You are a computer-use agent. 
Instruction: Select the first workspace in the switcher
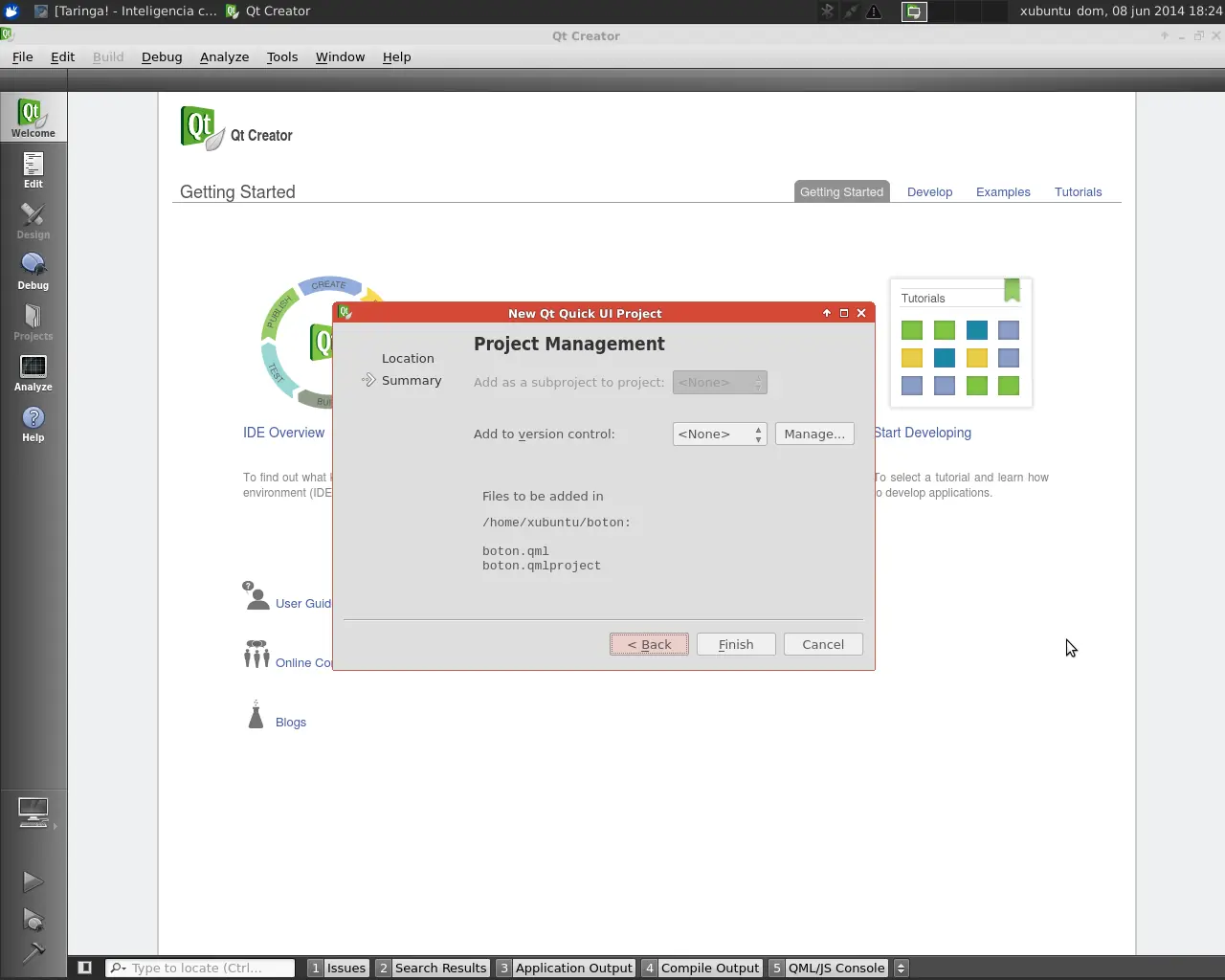(x=914, y=11)
